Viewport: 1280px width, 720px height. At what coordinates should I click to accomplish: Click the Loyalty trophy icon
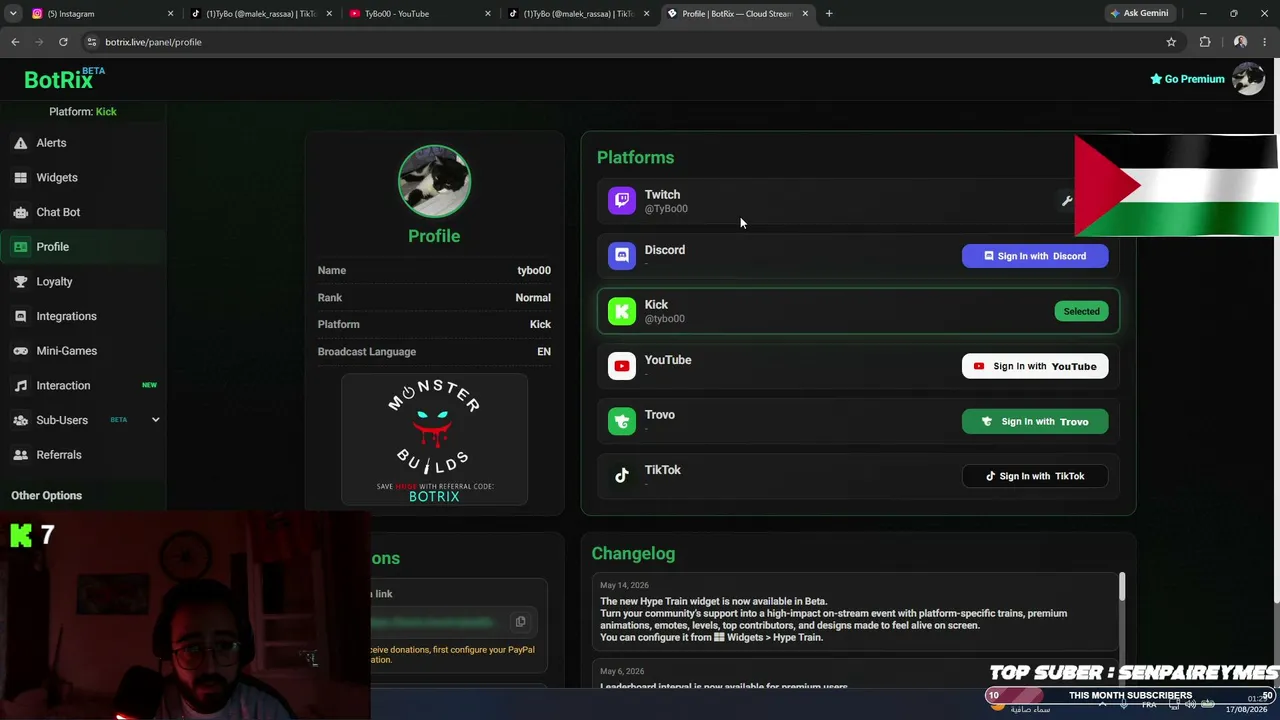[x=20, y=281]
